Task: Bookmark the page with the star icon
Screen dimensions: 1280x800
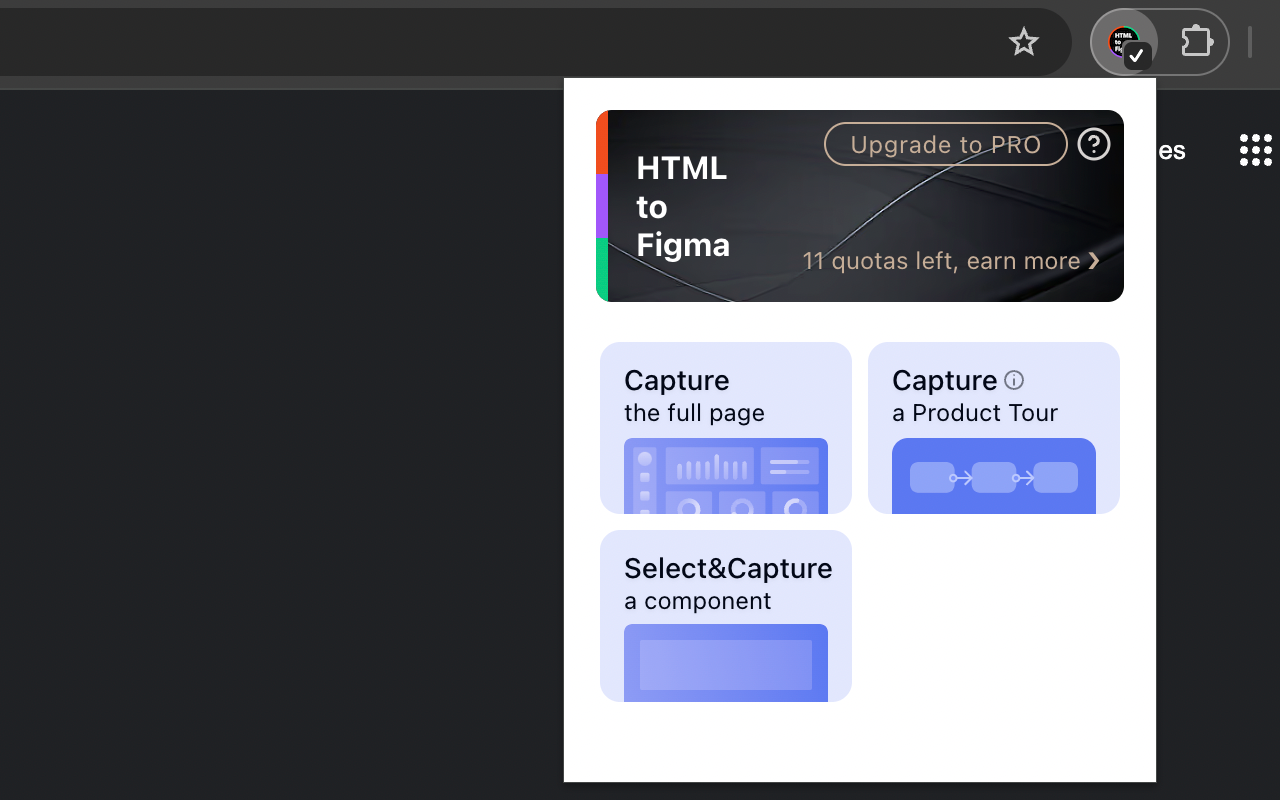Action: (1024, 41)
